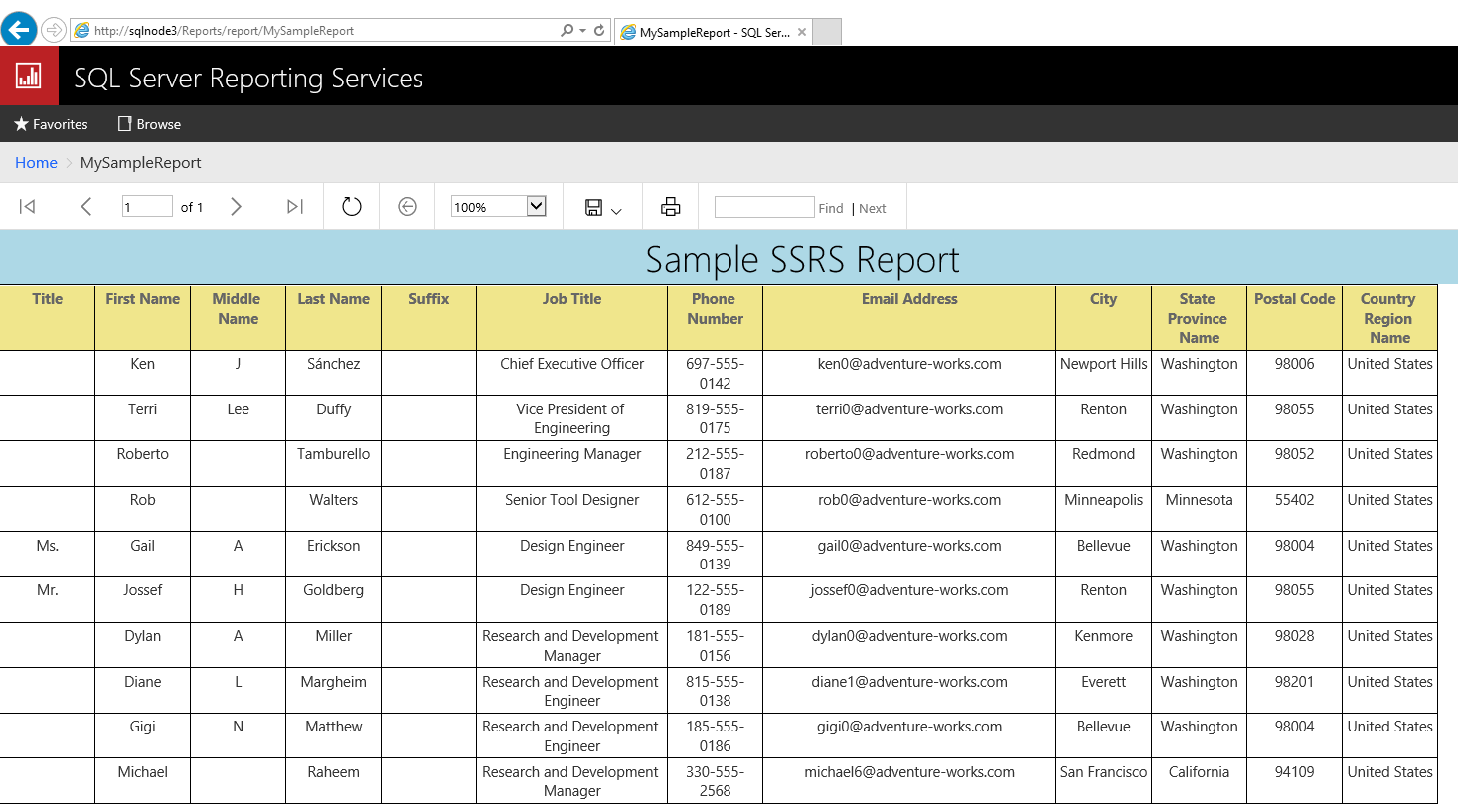Select the MySampleReport browser tab
Image resolution: width=1458 pixels, height=812 pixels.
tap(714, 32)
